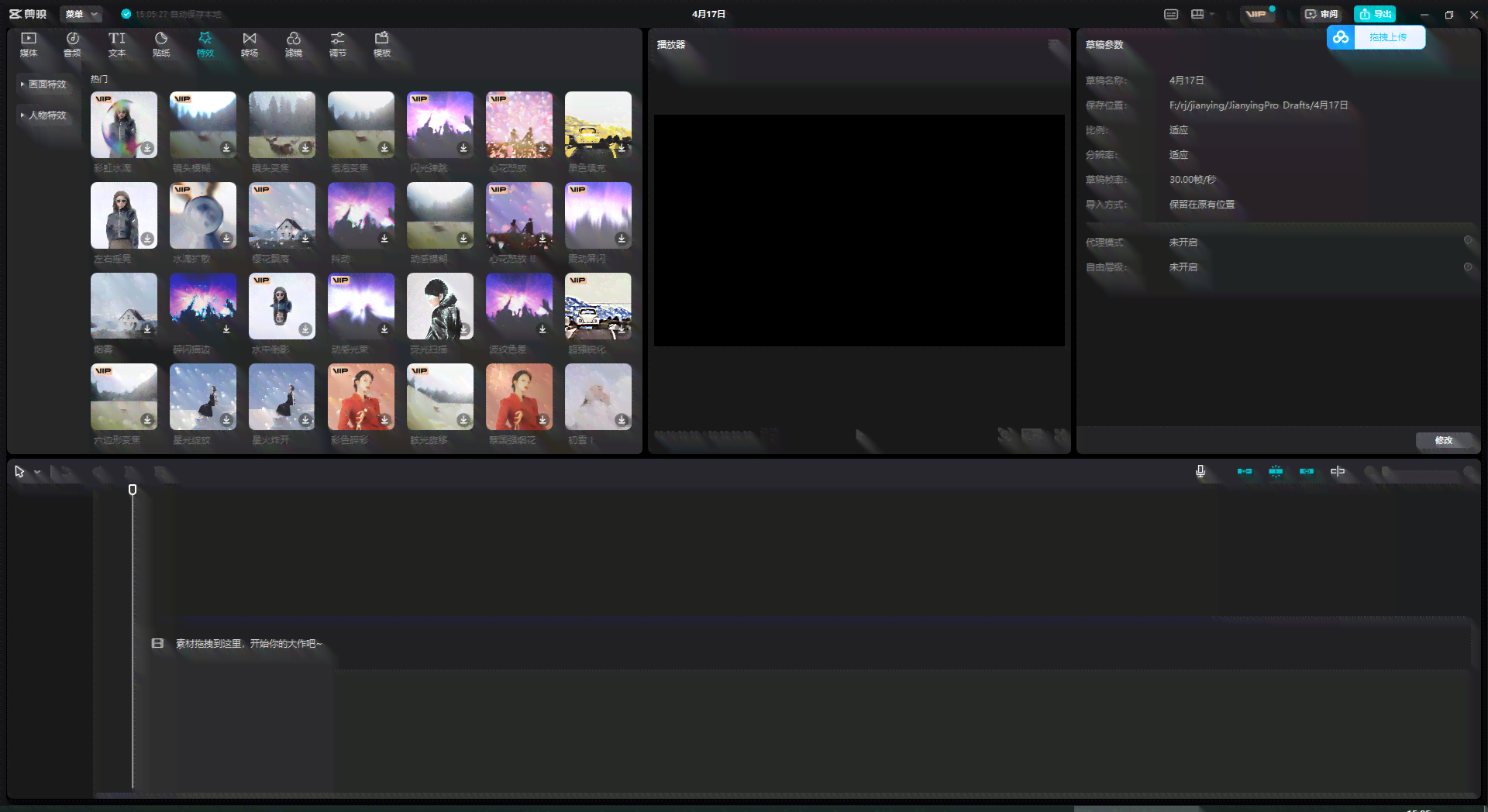This screenshot has height=812, width=1488.
Task: Open the 菜单 dropdown menu
Action: coord(81,14)
